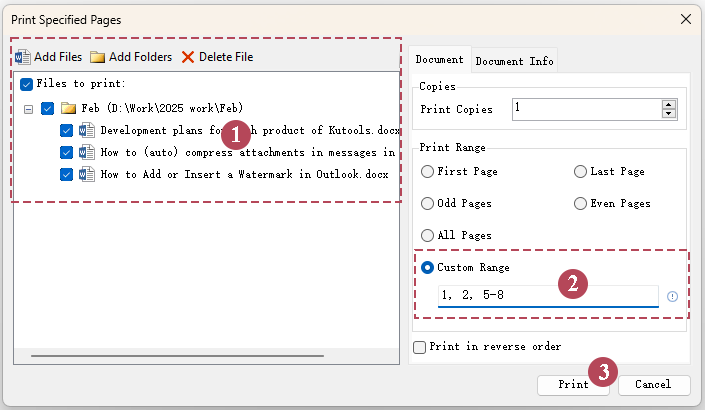Image resolution: width=705 pixels, height=410 pixels.
Task: Click the Cancel button
Action: [x=654, y=385]
